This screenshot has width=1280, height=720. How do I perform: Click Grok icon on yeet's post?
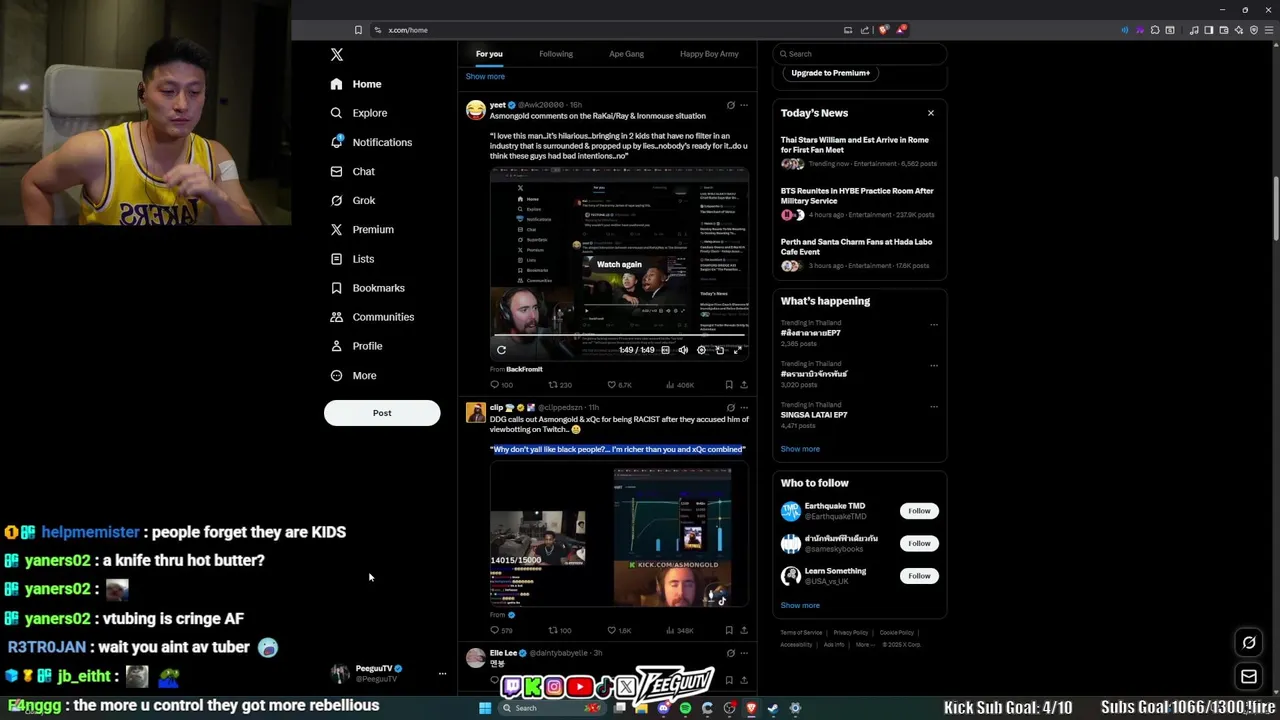[730, 105]
